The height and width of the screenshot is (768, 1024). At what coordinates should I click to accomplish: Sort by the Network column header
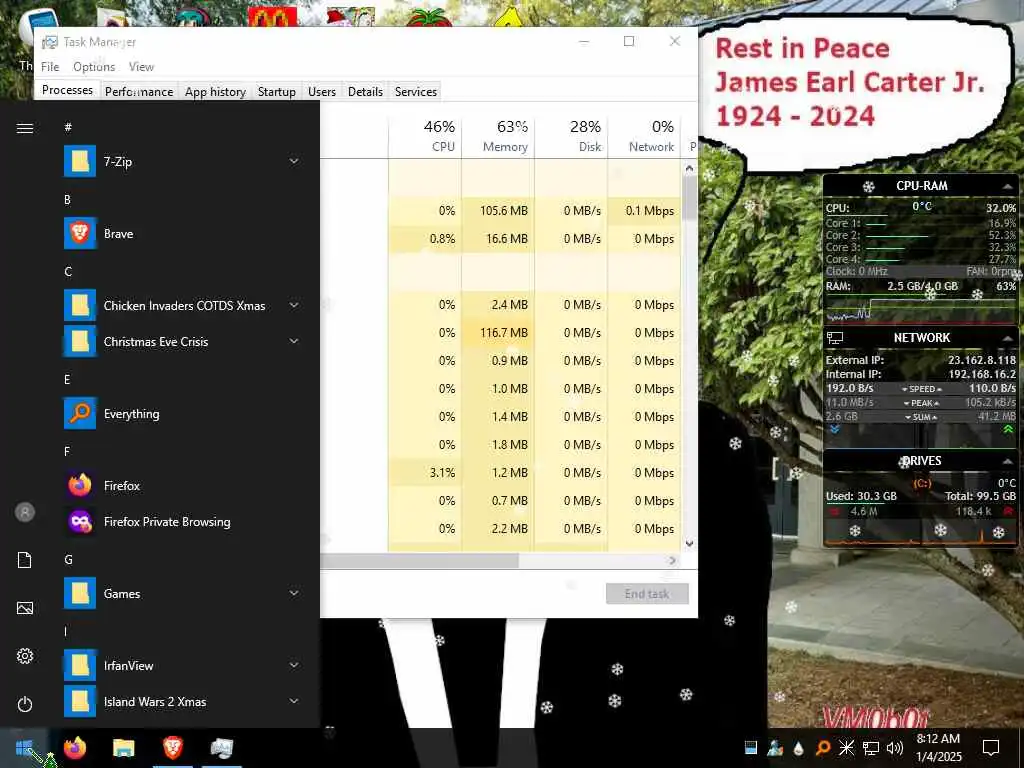pyautogui.click(x=644, y=136)
